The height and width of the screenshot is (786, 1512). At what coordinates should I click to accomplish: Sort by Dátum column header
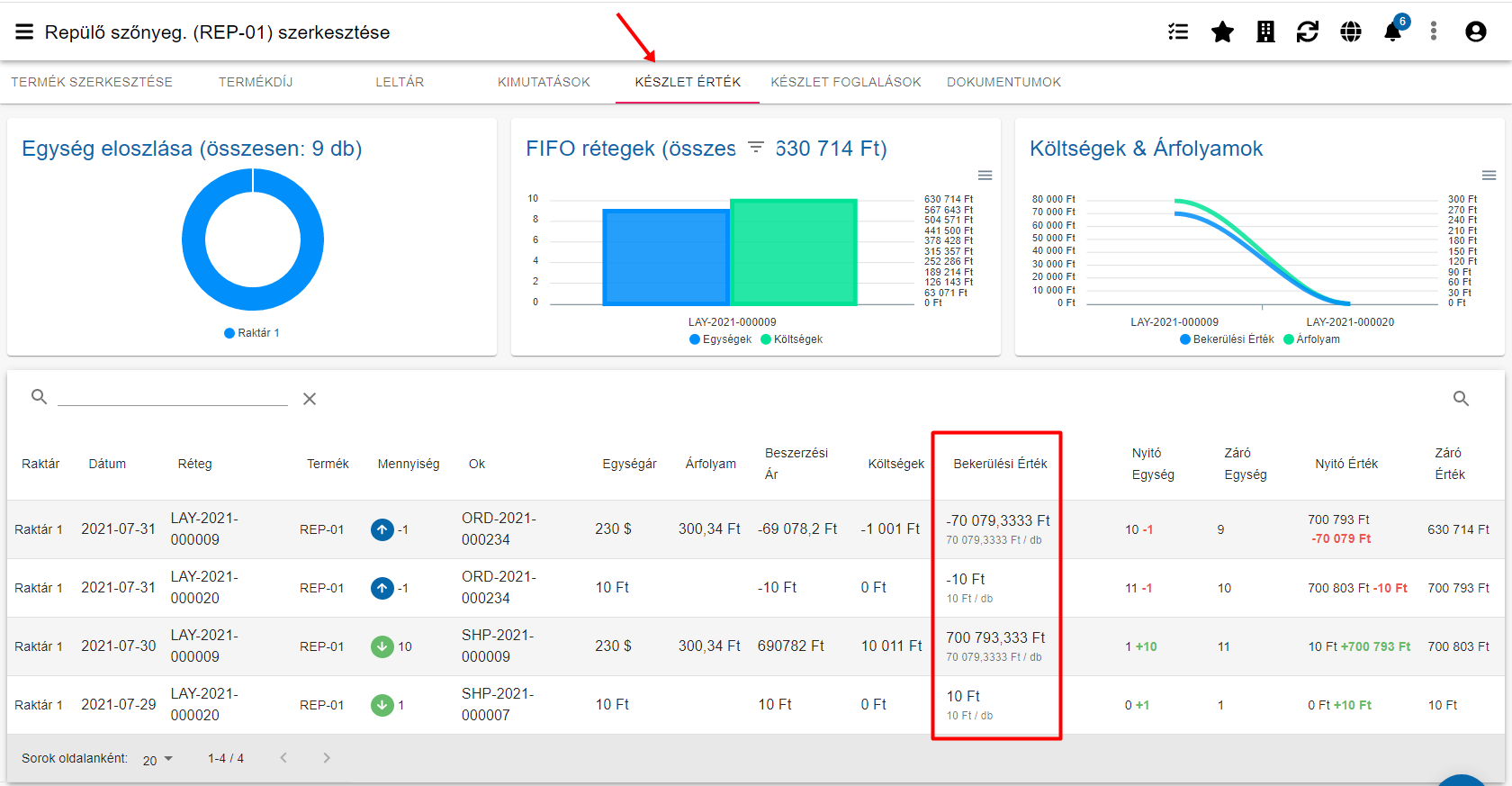(x=107, y=464)
